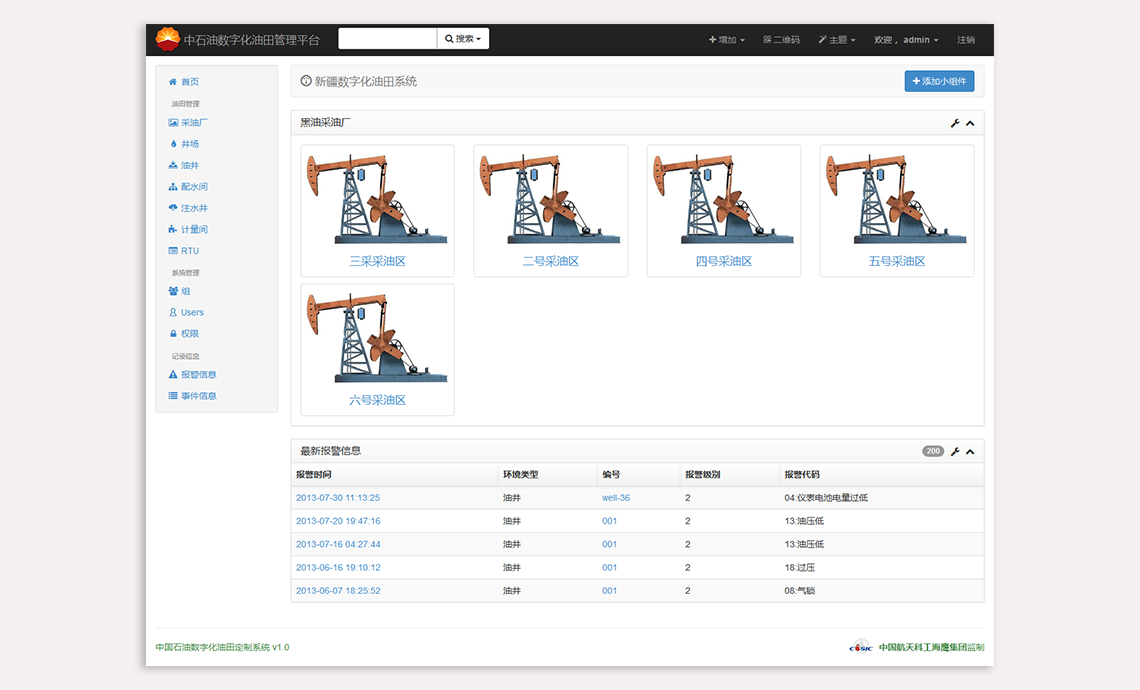Select RTU in the sidebar
Image resolution: width=1140 pixels, height=690 pixels.
point(189,251)
